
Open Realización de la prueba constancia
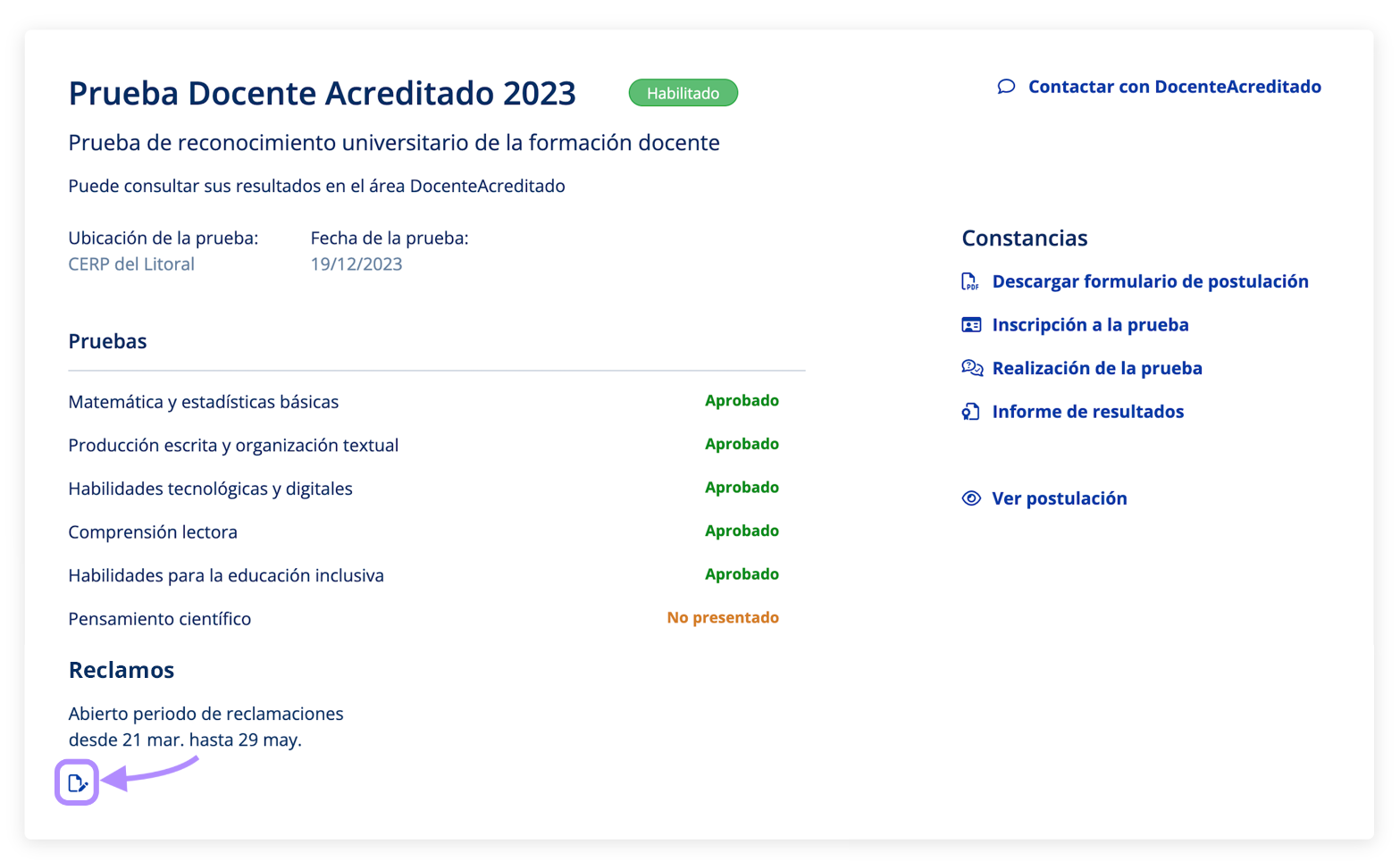(x=1097, y=368)
